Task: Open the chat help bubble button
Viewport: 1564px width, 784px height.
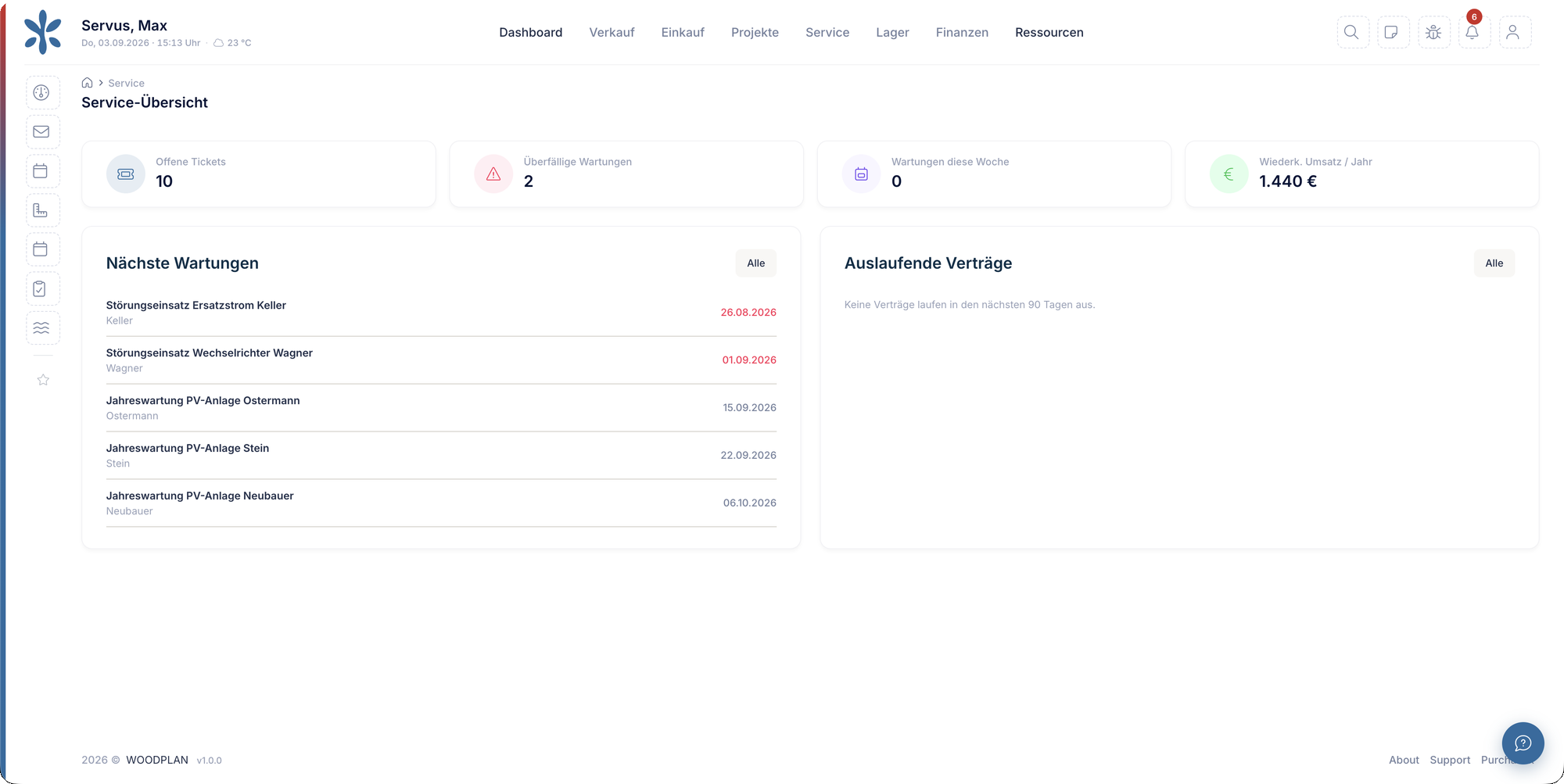Action: [x=1523, y=743]
